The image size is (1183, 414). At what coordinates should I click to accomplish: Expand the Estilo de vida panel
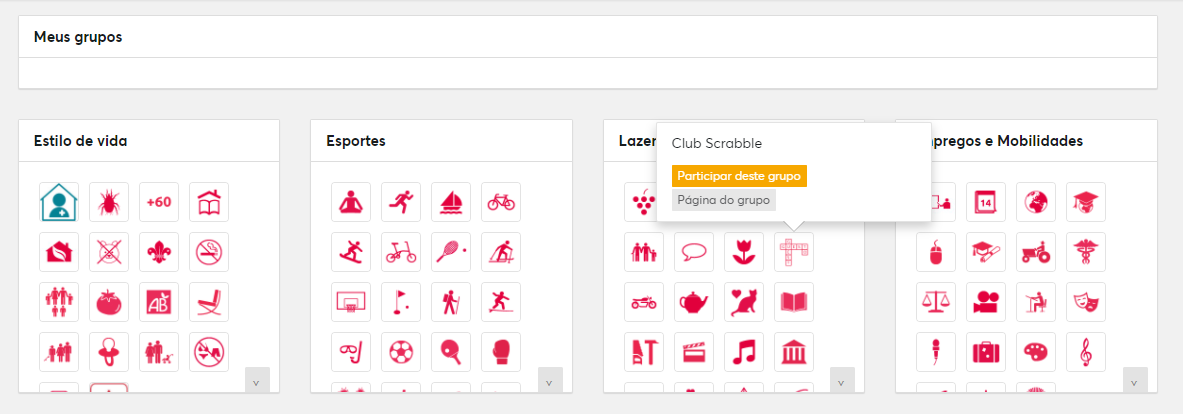pyautogui.click(x=257, y=380)
